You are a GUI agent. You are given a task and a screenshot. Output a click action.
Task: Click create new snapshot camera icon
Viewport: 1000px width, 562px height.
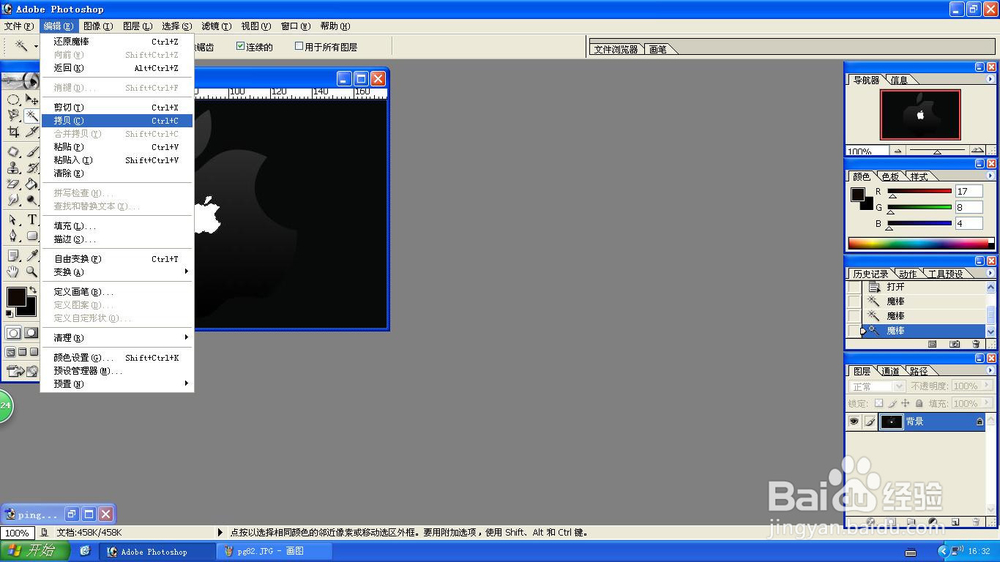pos(954,344)
